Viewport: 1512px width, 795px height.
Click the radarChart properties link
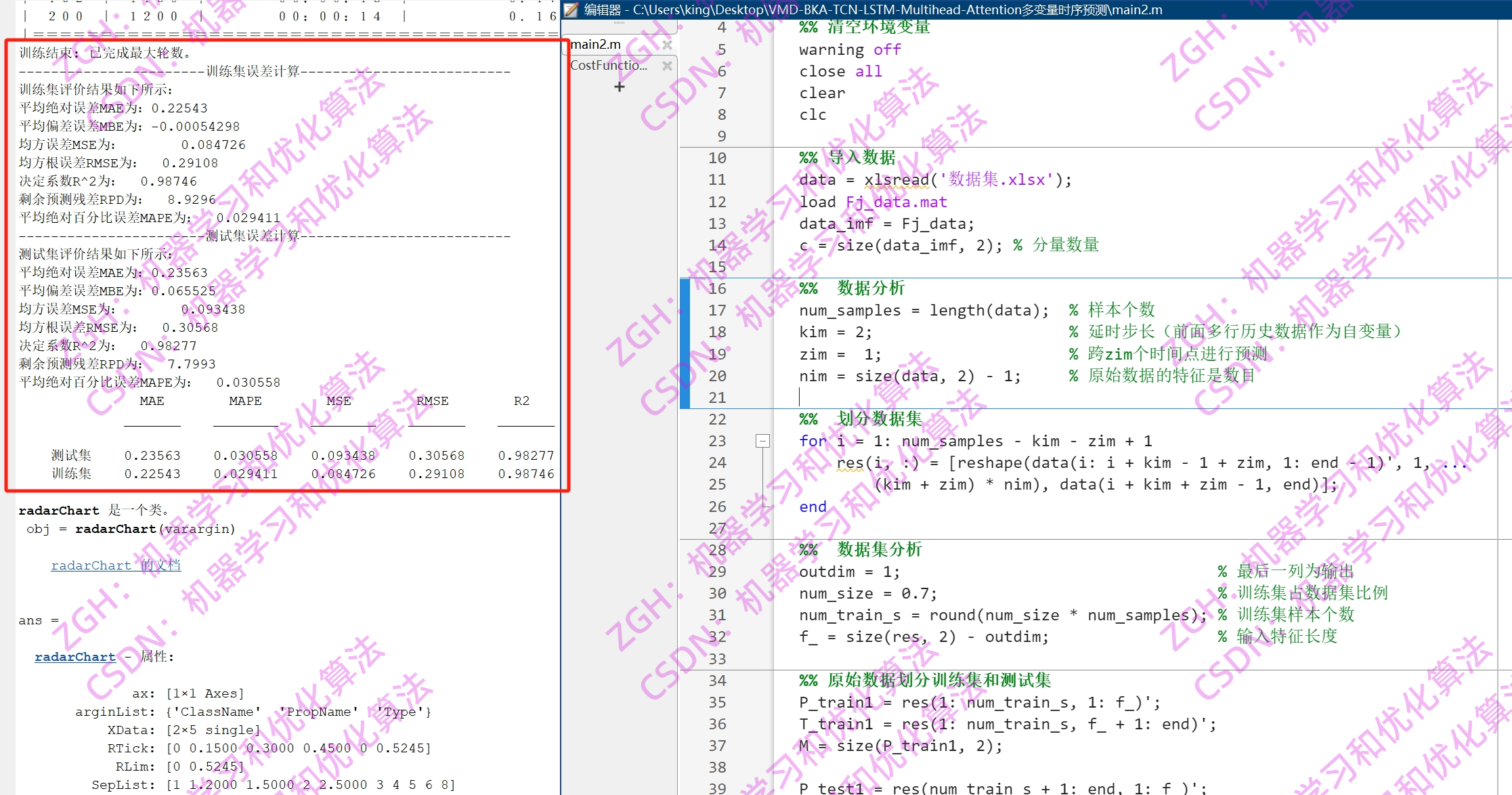coord(75,657)
